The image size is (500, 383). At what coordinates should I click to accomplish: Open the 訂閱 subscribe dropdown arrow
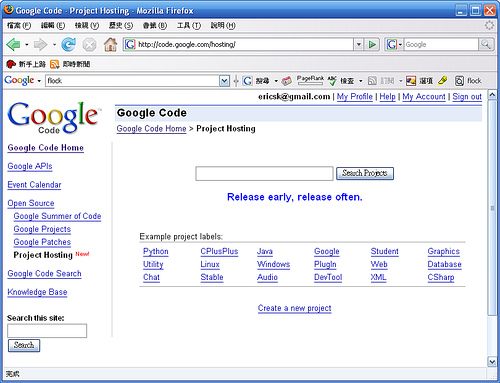(401, 81)
